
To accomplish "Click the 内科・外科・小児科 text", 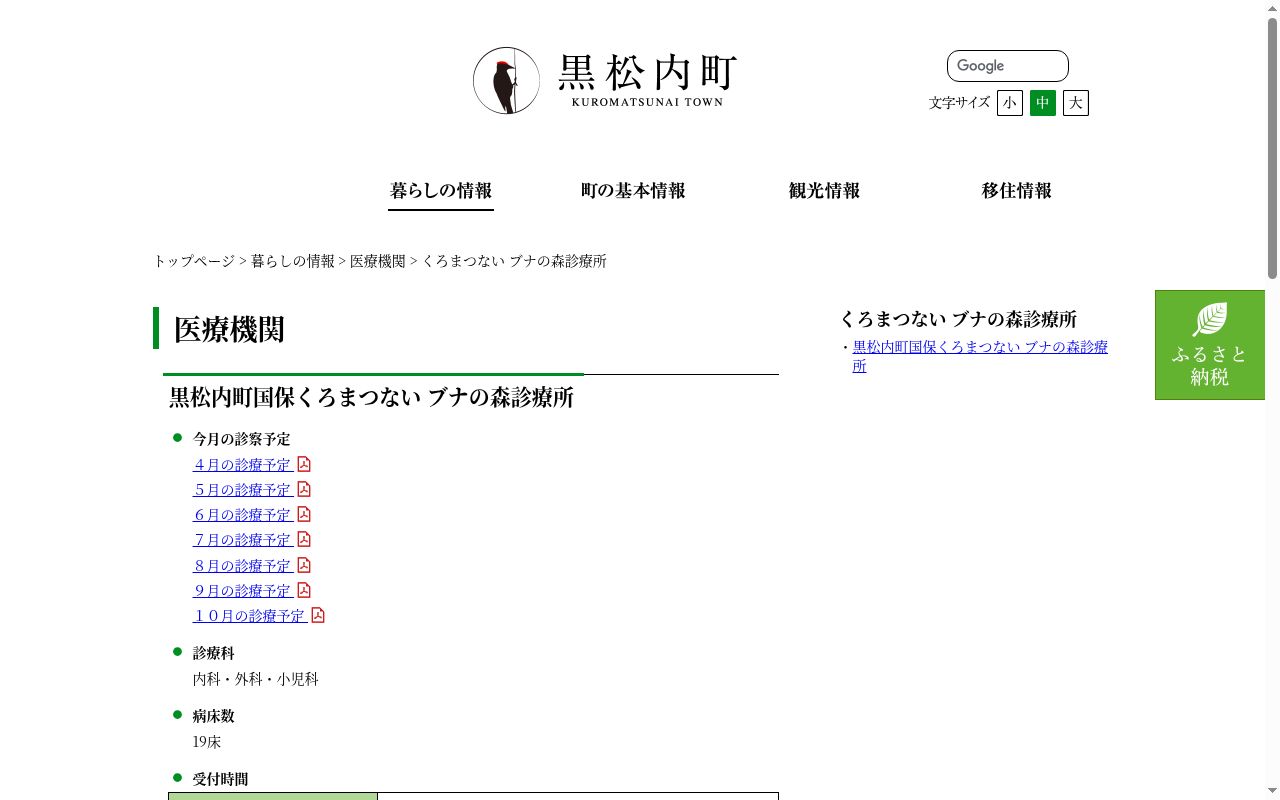I will (256, 679).
